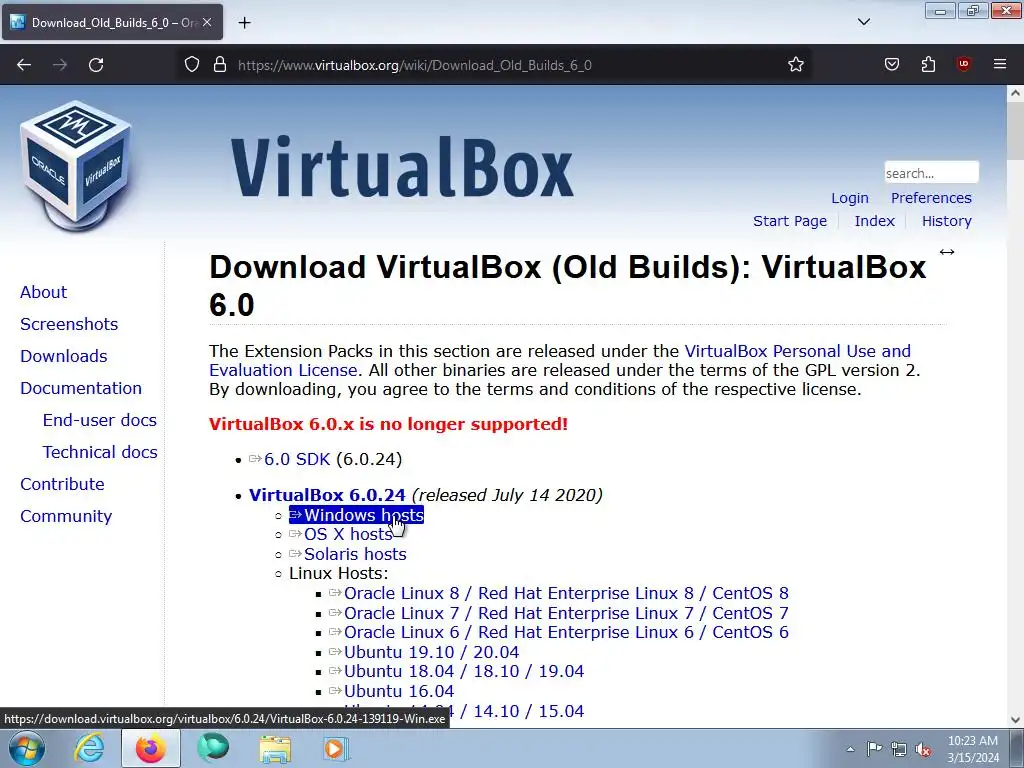Select the Firefox taskbar icon
The width and height of the screenshot is (1024, 768).
tap(151, 748)
